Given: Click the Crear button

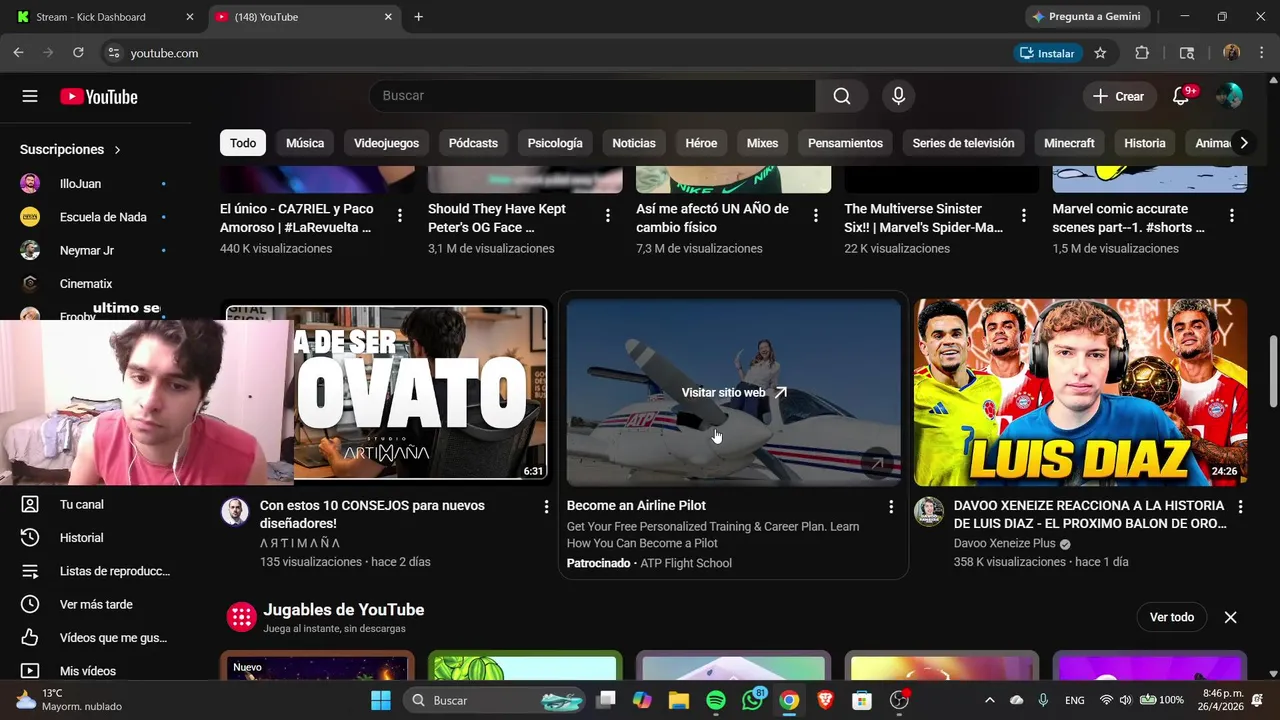Looking at the screenshot, I should click(x=1118, y=96).
